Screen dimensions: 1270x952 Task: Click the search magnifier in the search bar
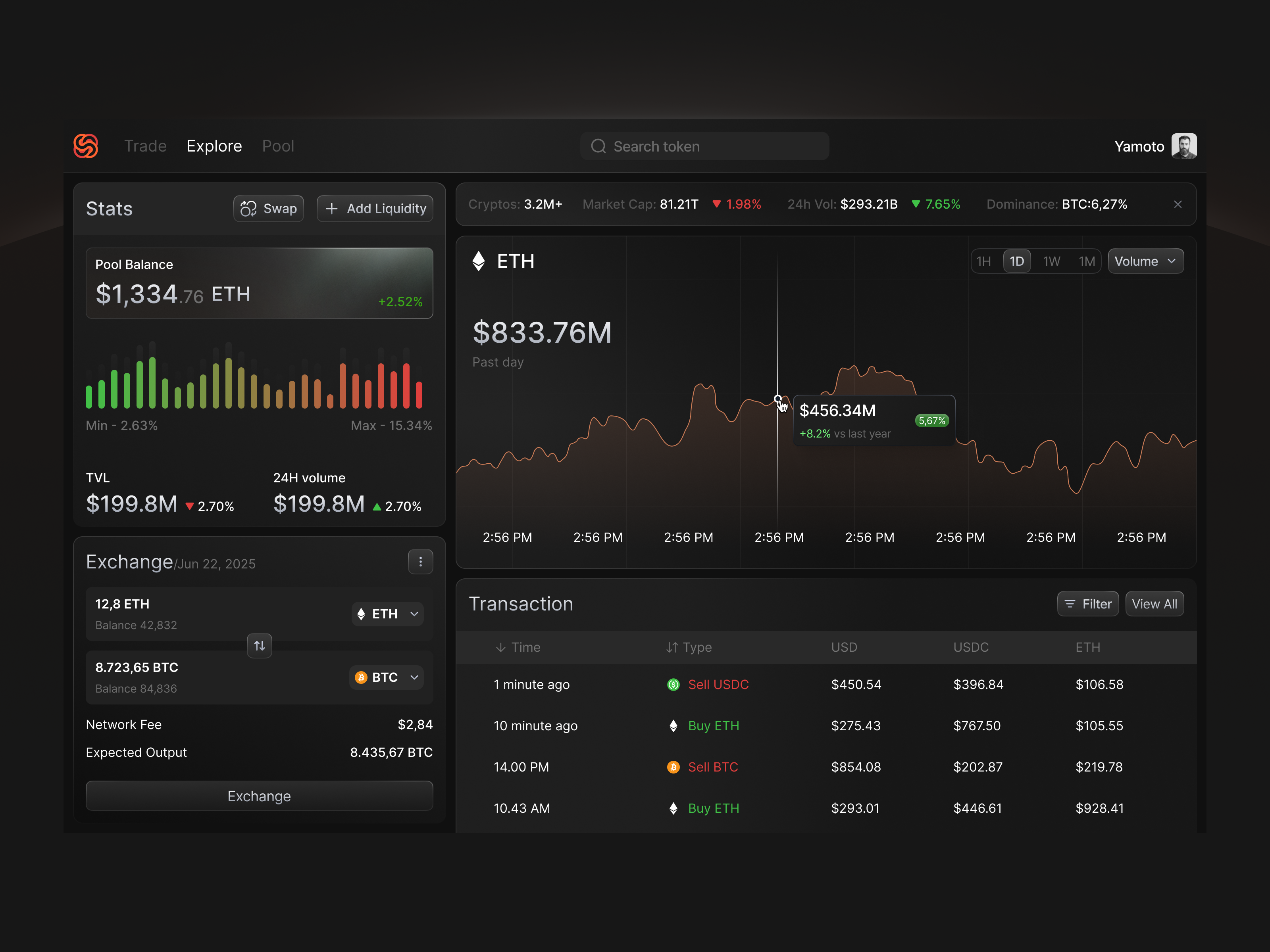point(598,146)
